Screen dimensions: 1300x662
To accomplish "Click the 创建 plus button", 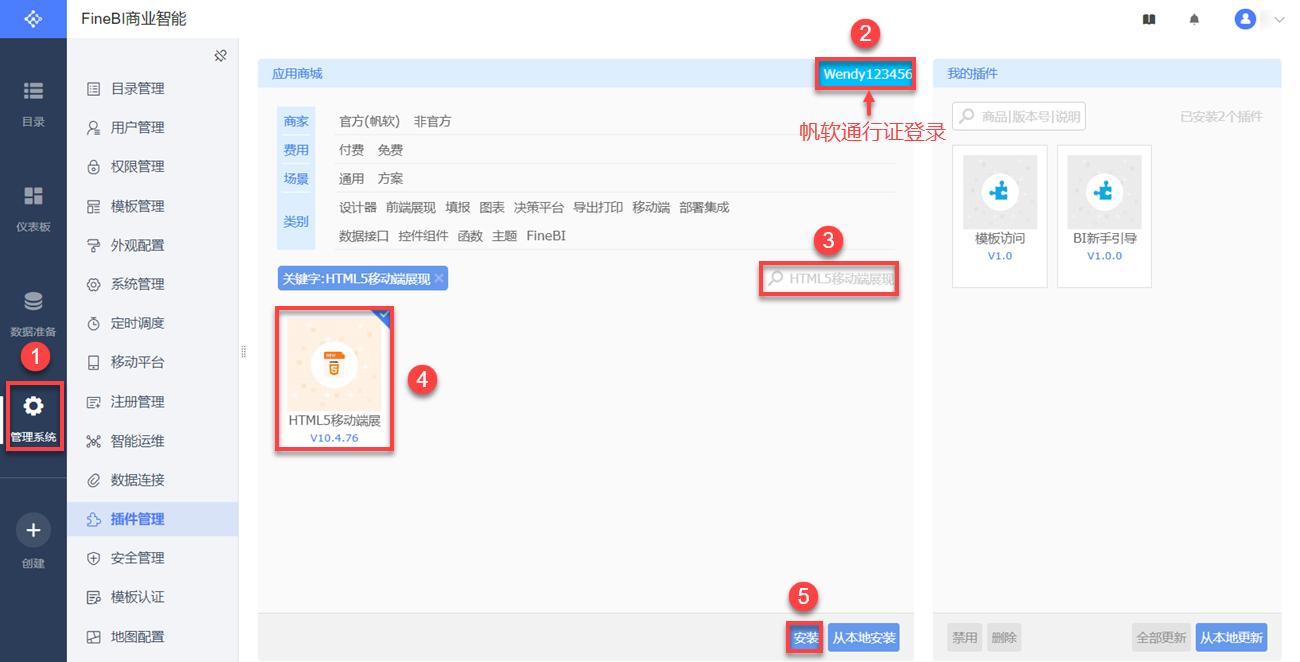I will pyautogui.click(x=33, y=530).
